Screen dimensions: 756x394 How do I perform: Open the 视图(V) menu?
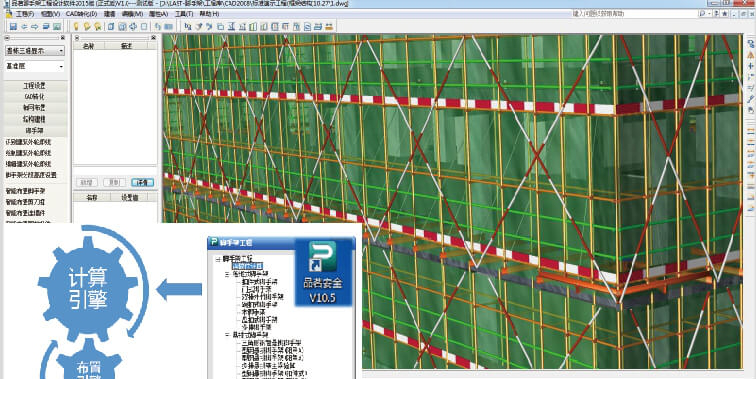(50, 14)
